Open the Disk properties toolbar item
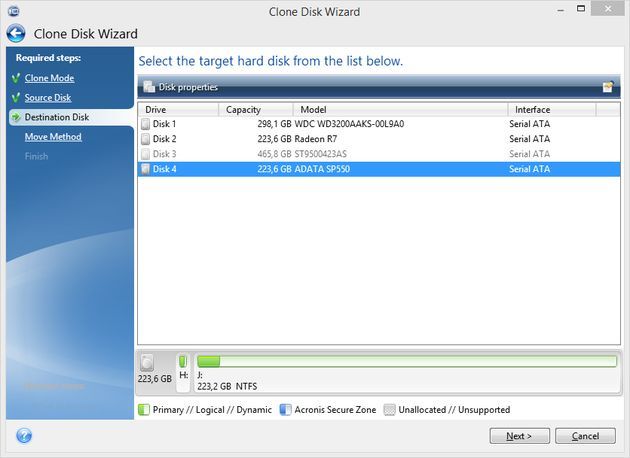Image resolution: width=630 pixels, height=458 pixels. point(188,87)
